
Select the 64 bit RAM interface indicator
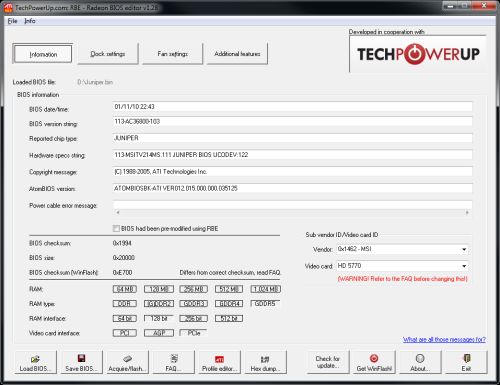125,318
